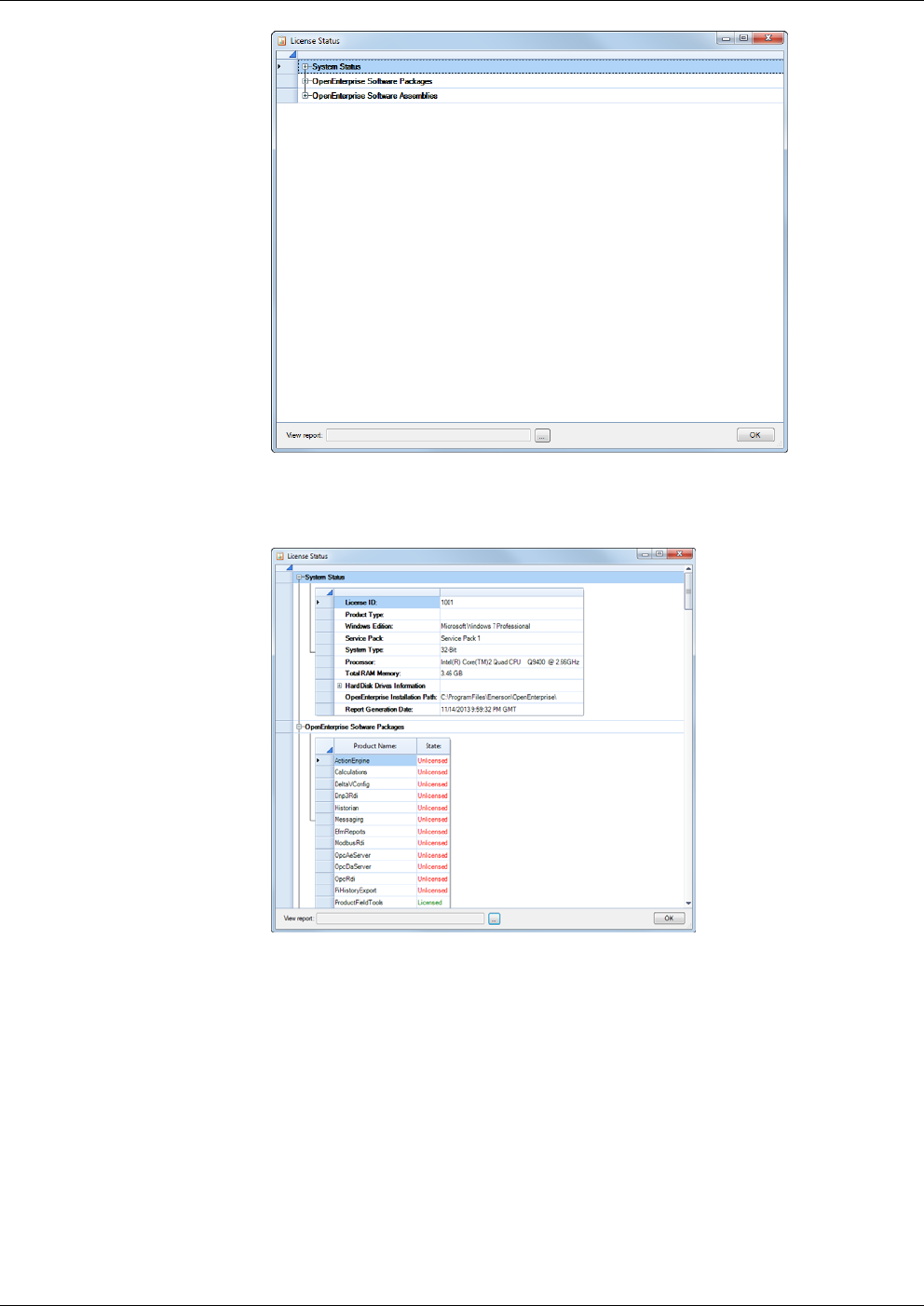The width and height of the screenshot is (924, 1306).
Task: Open report browse button in expanded window
Action: [495, 918]
